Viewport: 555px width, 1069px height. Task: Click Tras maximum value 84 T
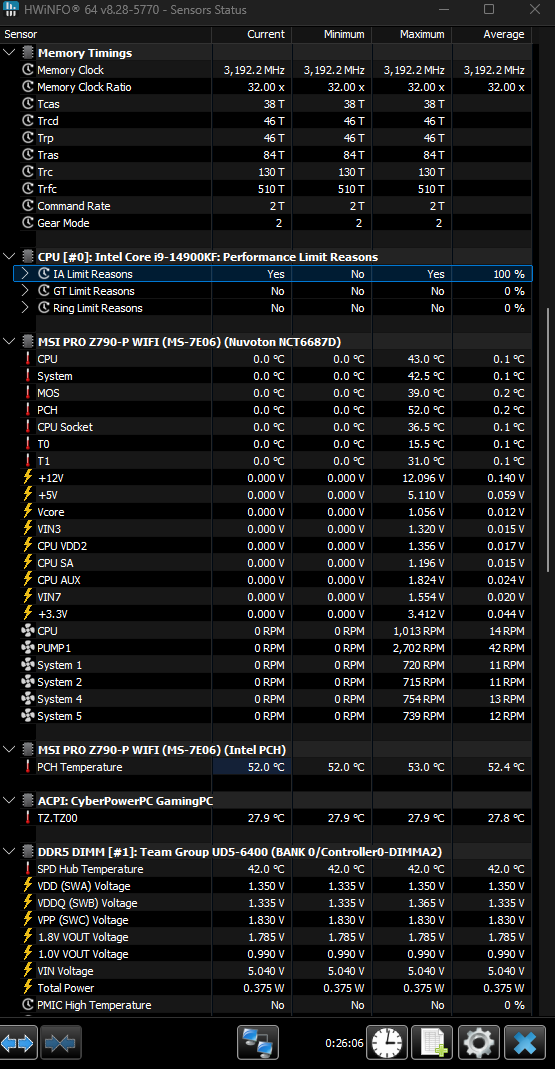[x=434, y=155]
